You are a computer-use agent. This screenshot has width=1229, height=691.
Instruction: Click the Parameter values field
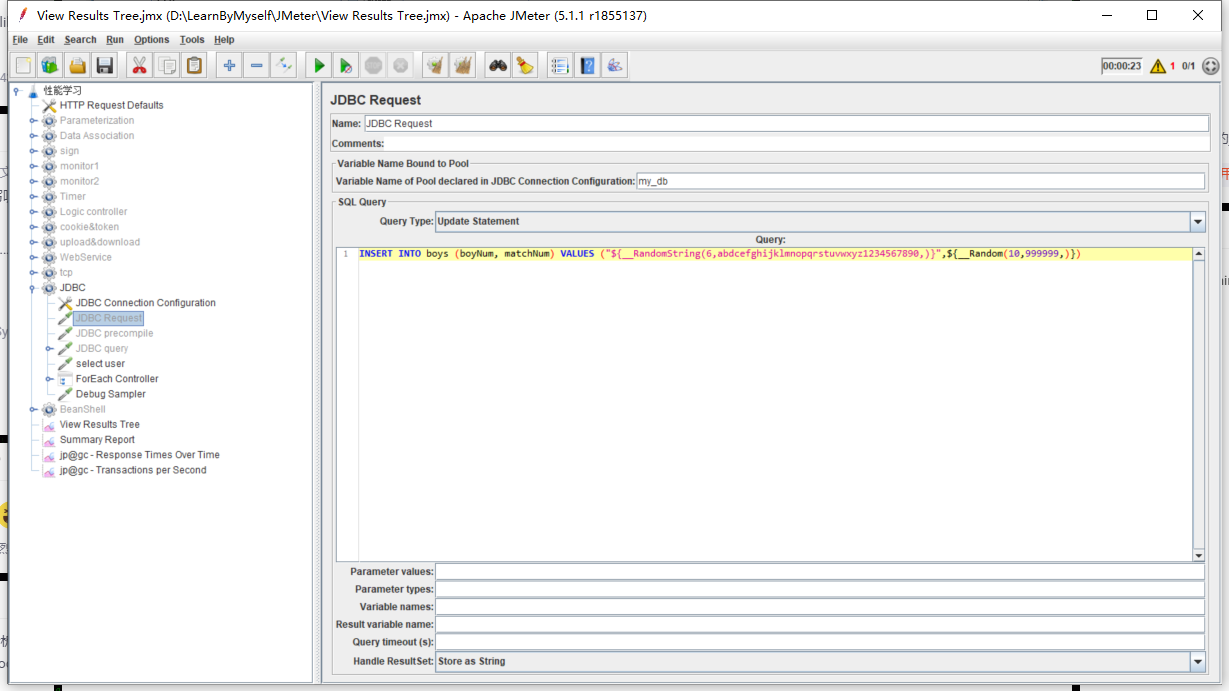tap(820, 572)
